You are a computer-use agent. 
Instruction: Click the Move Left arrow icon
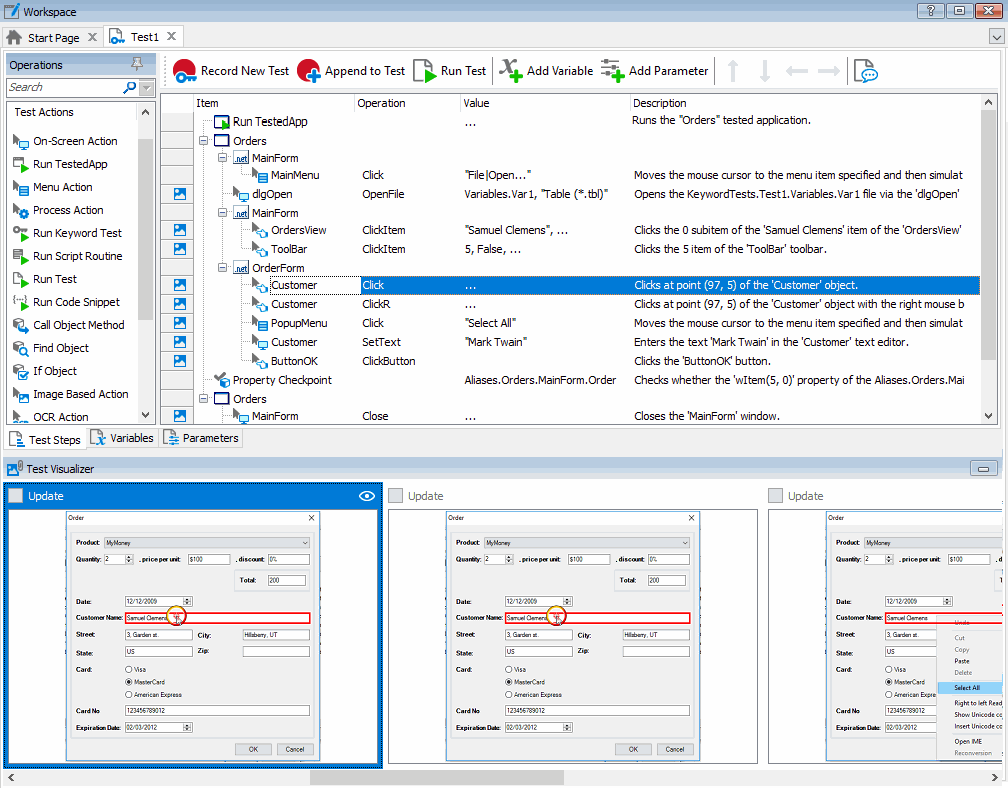(x=796, y=71)
